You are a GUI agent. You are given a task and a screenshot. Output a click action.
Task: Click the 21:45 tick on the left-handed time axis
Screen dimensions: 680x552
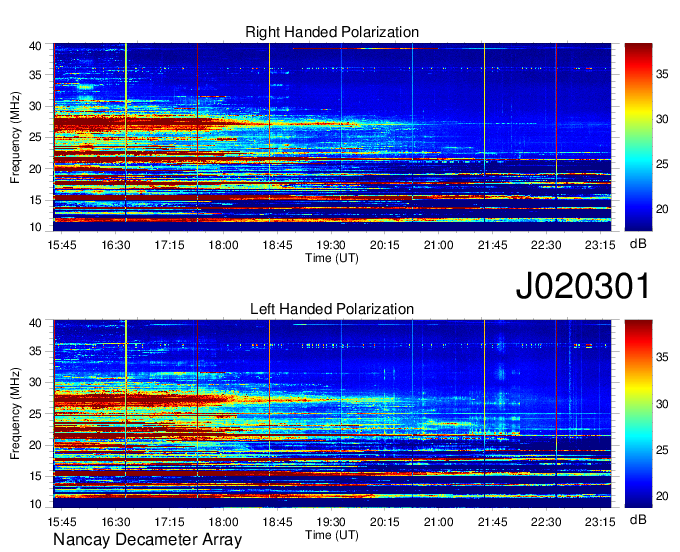pos(492,522)
